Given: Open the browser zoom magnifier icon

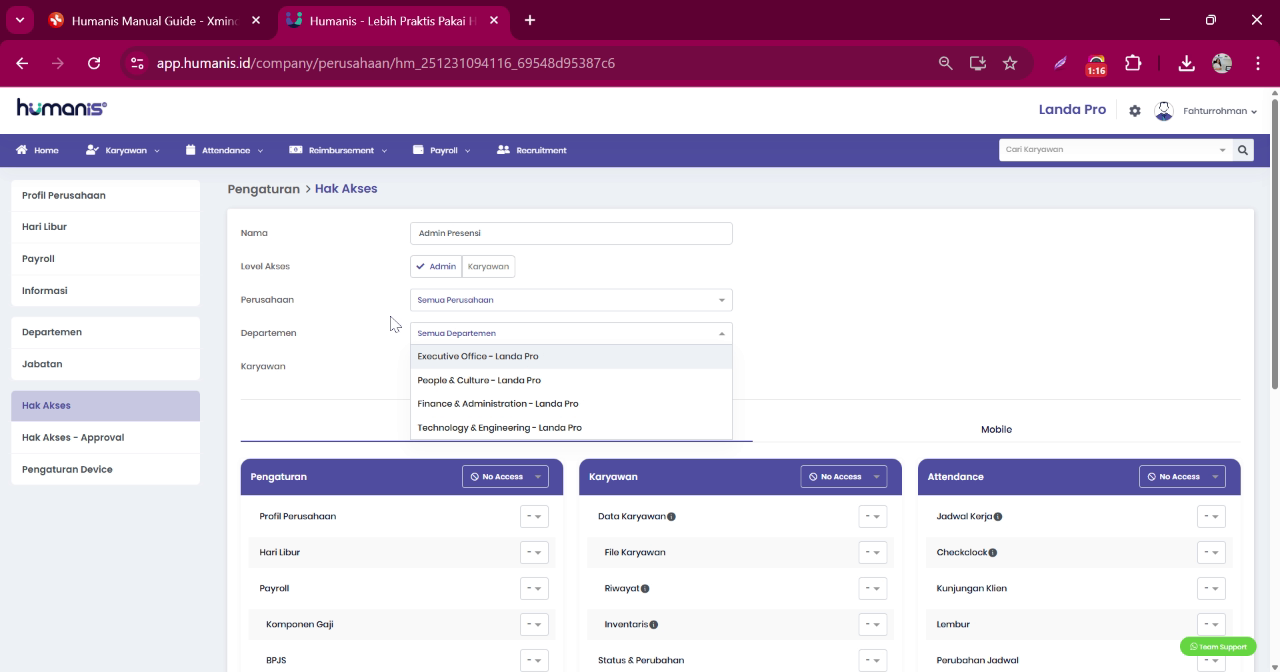Looking at the screenshot, I should (945, 63).
